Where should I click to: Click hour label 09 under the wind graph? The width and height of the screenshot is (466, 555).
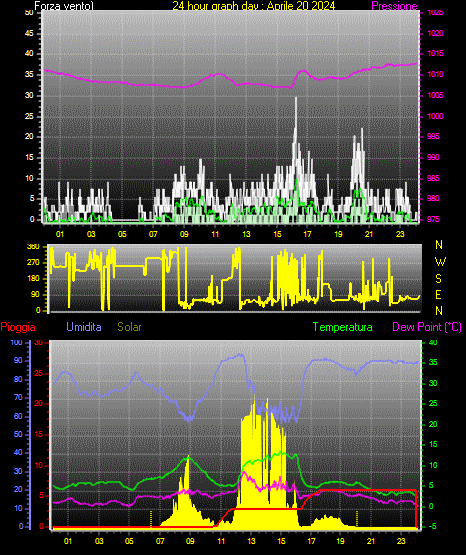coord(184,234)
